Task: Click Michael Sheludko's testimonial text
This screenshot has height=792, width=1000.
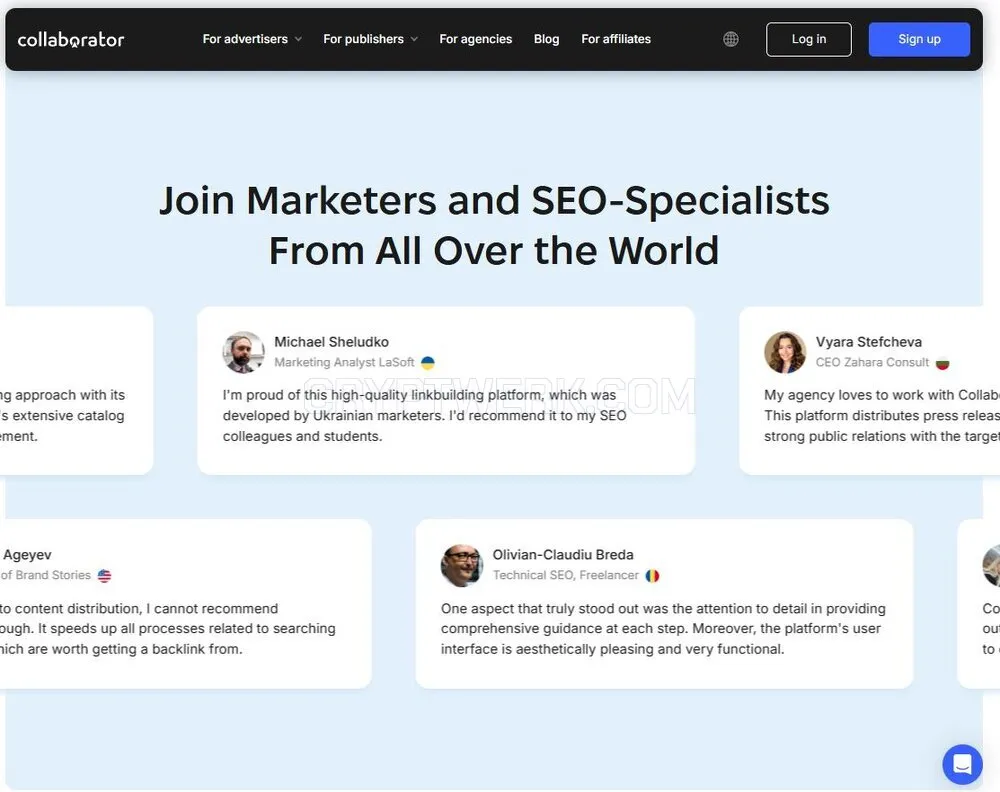Action: pos(424,416)
